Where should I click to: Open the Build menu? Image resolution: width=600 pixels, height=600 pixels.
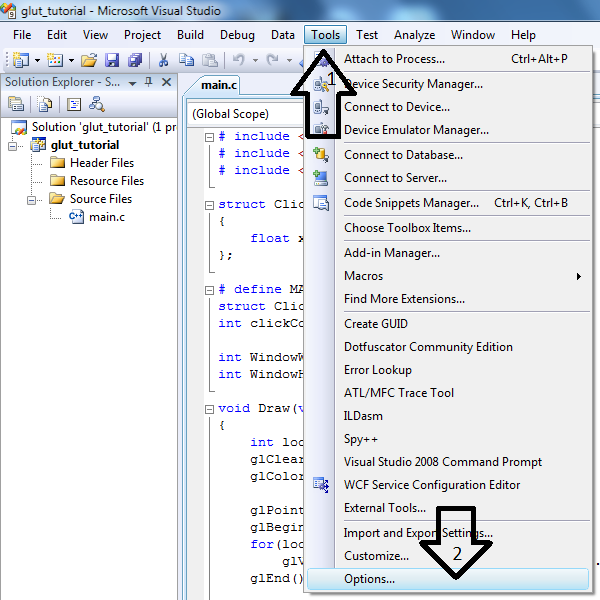(x=190, y=35)
